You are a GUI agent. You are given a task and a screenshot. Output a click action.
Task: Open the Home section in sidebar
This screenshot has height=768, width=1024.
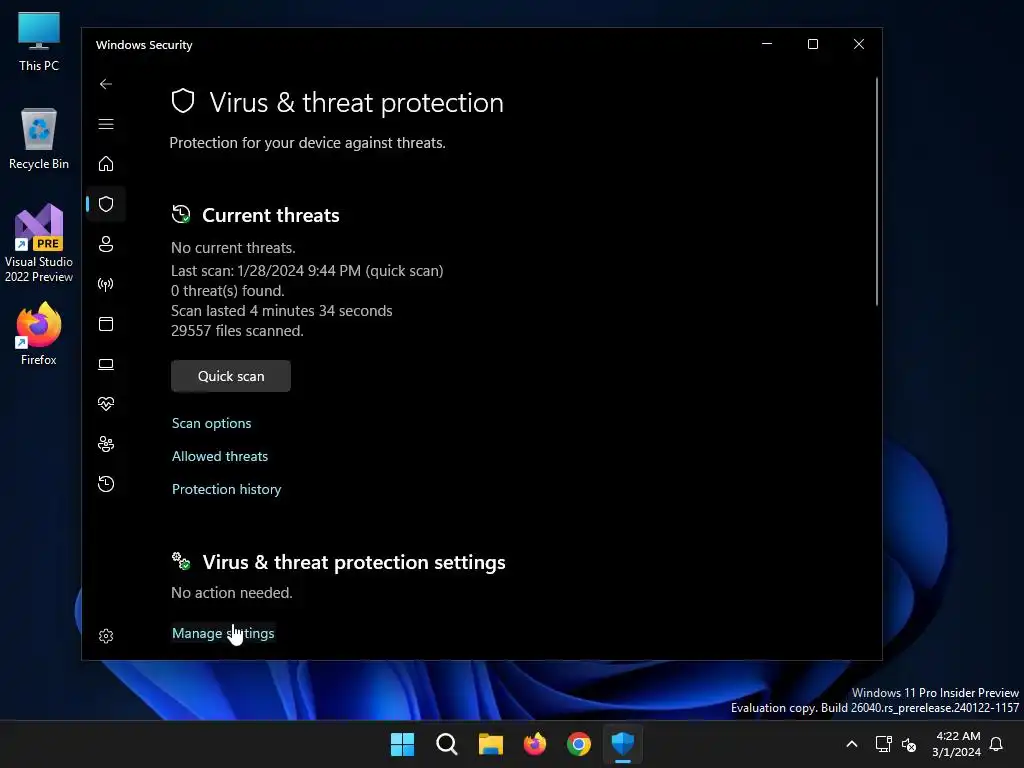106,164
